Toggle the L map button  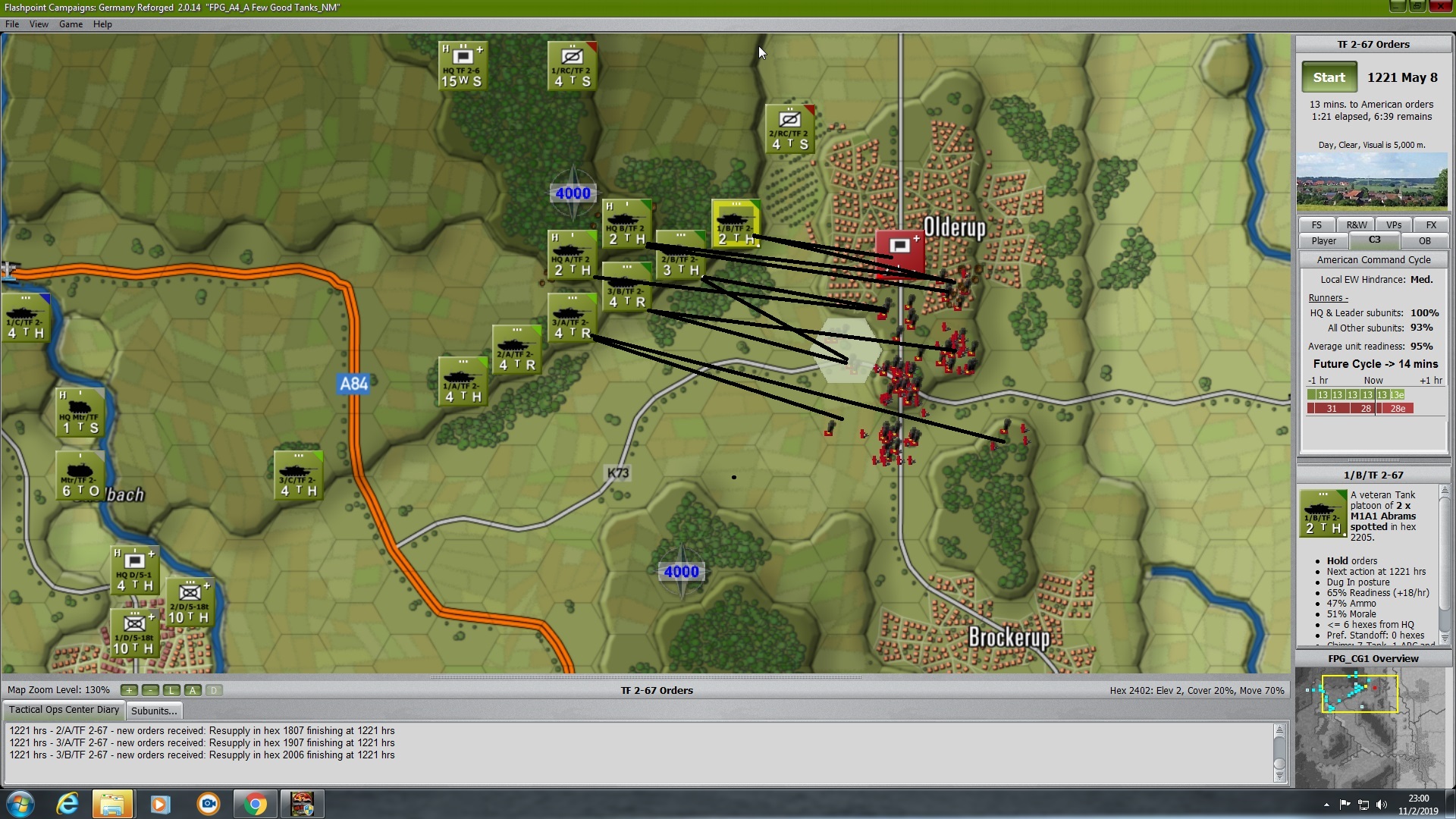coord(171,690)
